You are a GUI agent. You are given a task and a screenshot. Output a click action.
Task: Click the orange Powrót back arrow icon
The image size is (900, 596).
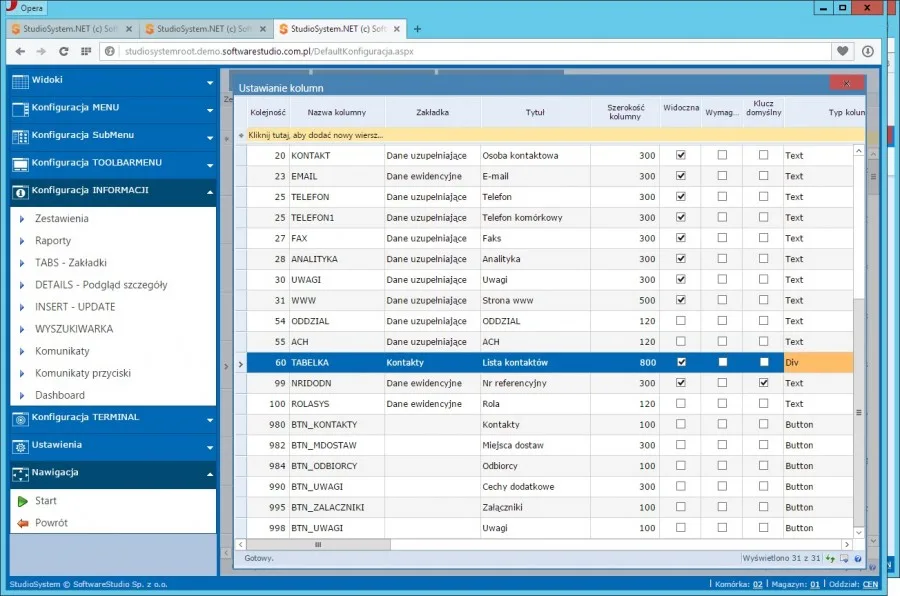click(x=22, y=523)
